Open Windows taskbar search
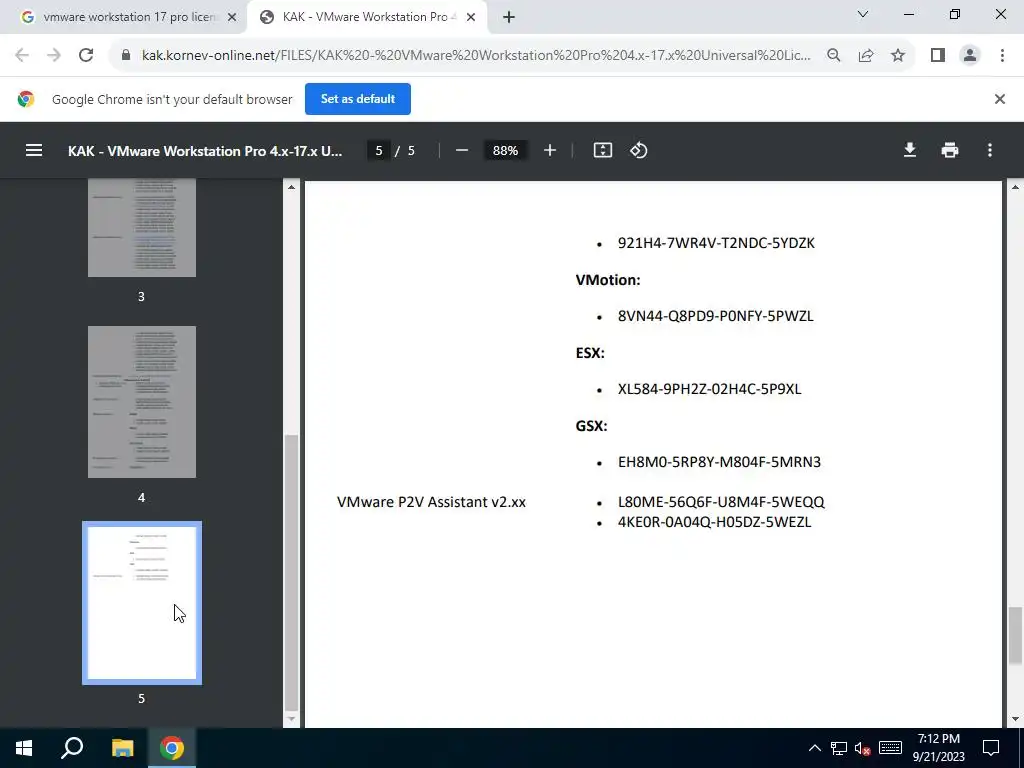Screen dimensions: 1024x768 (72, 748)
